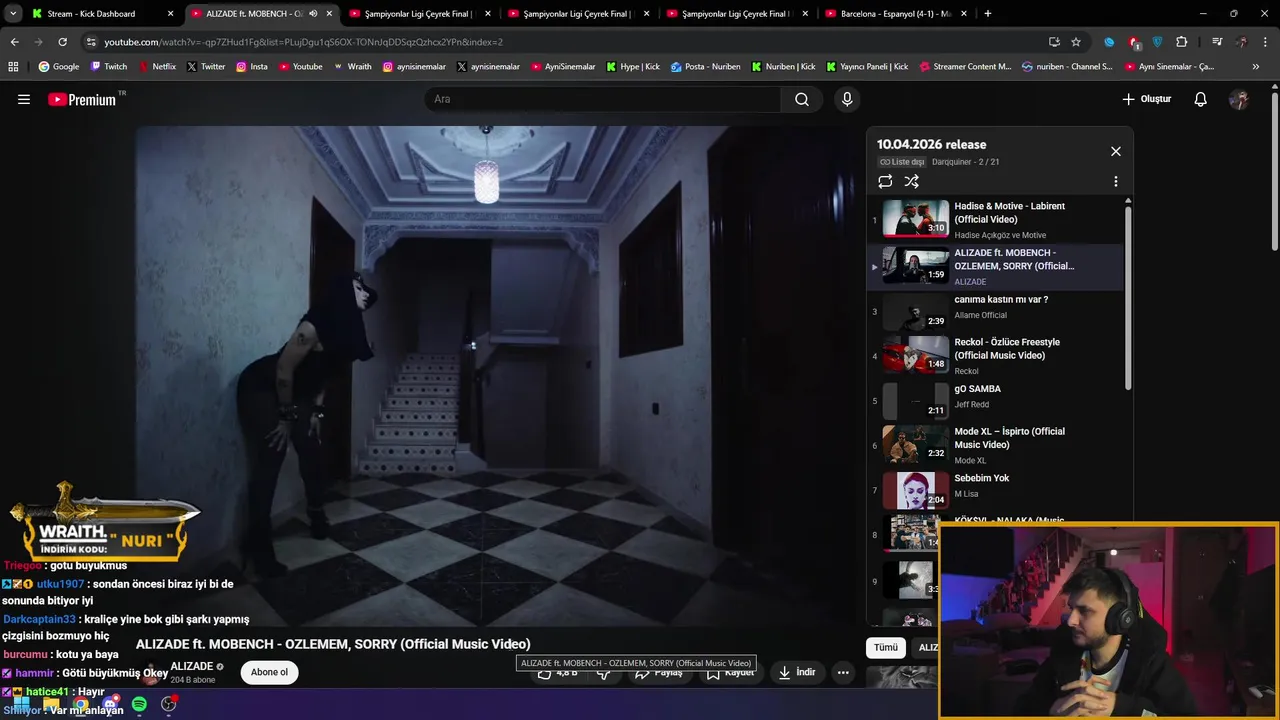Open the Nuriben | Kick bookmark

tap(783, 67)
